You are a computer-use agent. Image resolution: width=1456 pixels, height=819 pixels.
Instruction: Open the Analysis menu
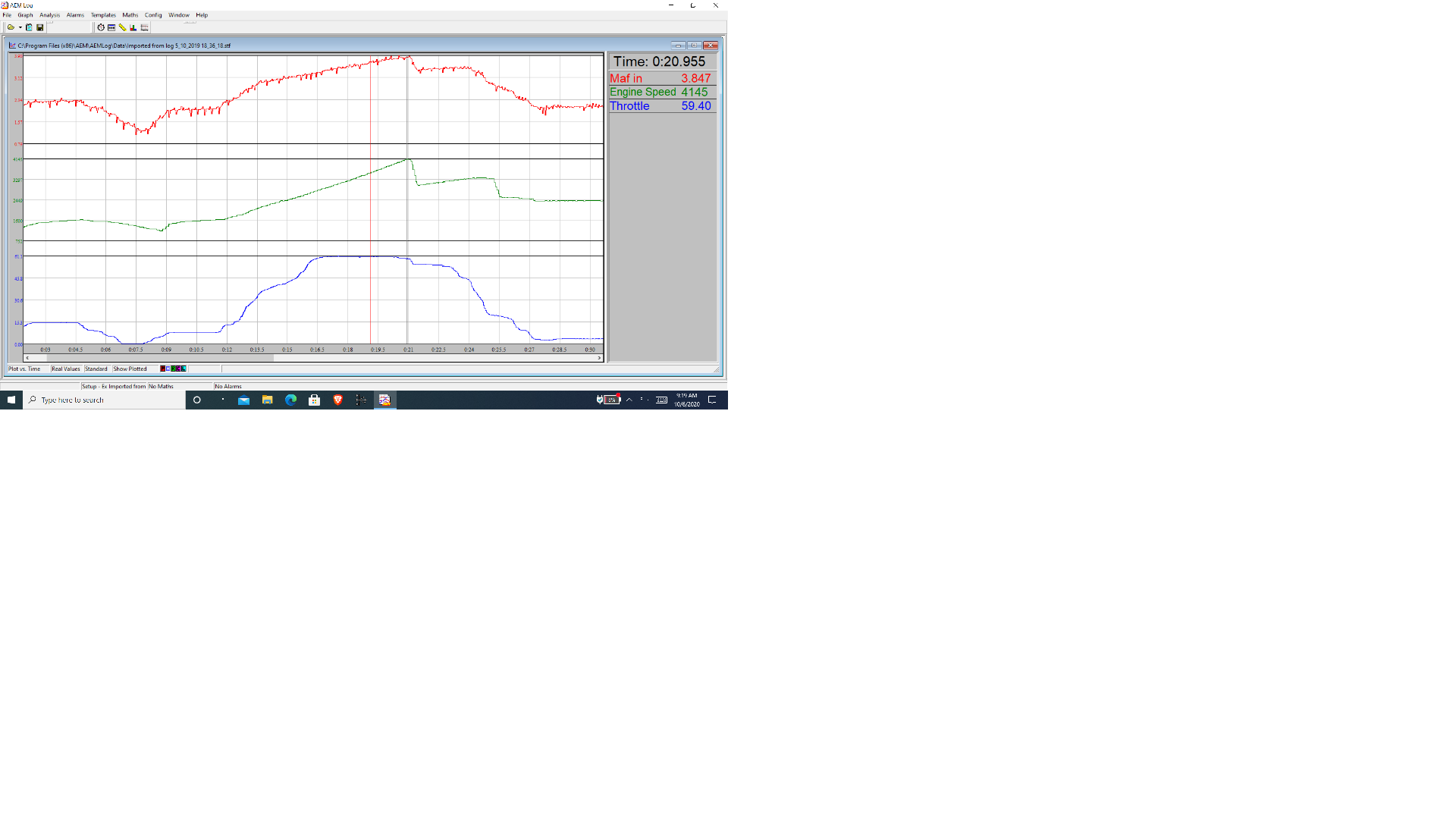coord(49,15)
